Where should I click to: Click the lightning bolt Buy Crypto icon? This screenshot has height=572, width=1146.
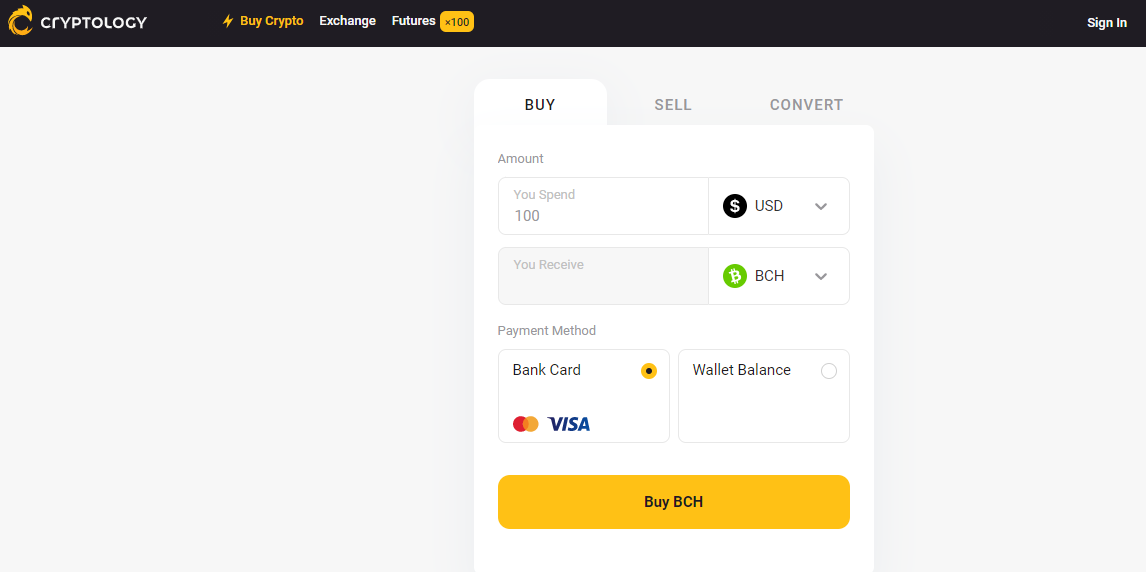(228, 21)
